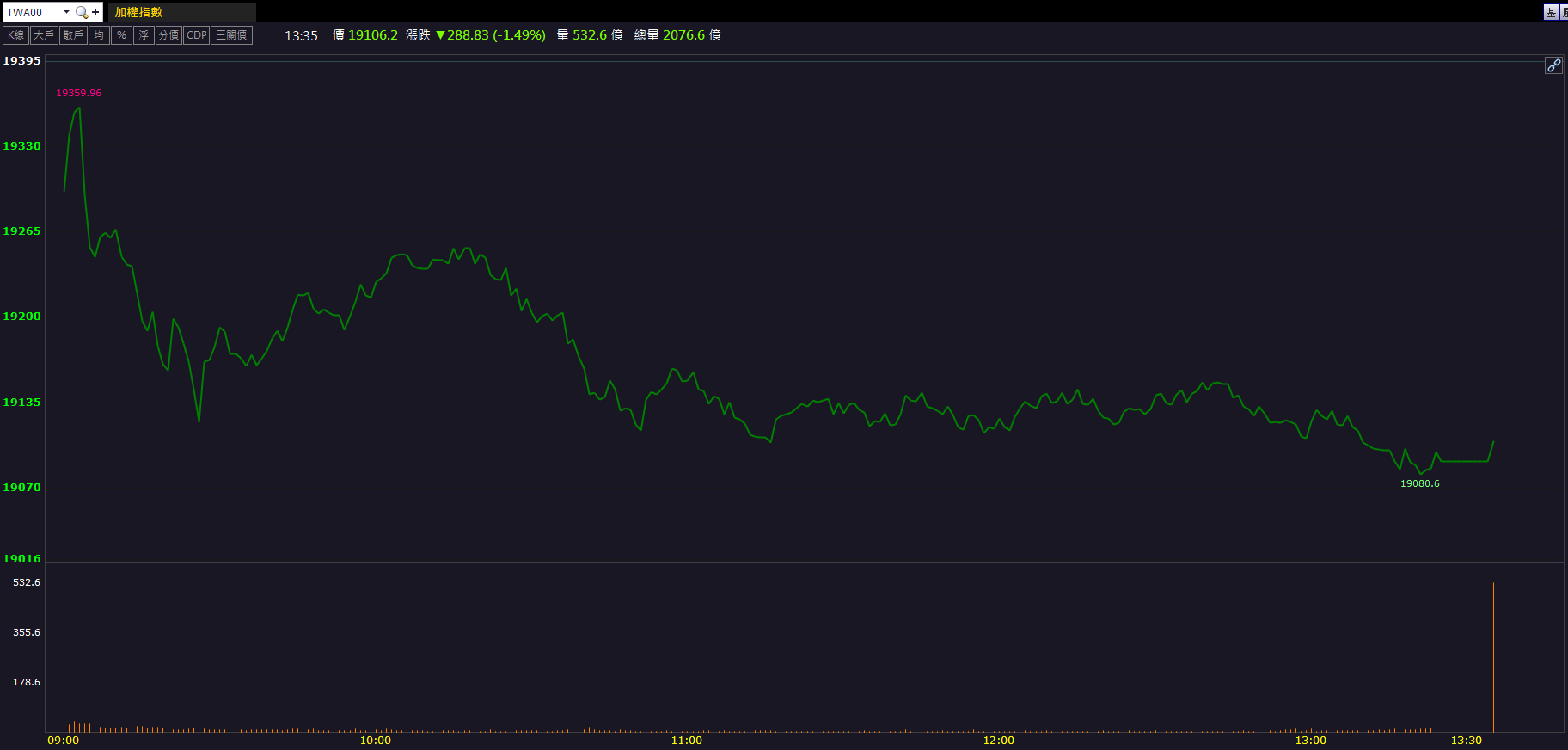Open the 分價 price distribution view
Screen dimensions: 1568x750
(168, 35)
